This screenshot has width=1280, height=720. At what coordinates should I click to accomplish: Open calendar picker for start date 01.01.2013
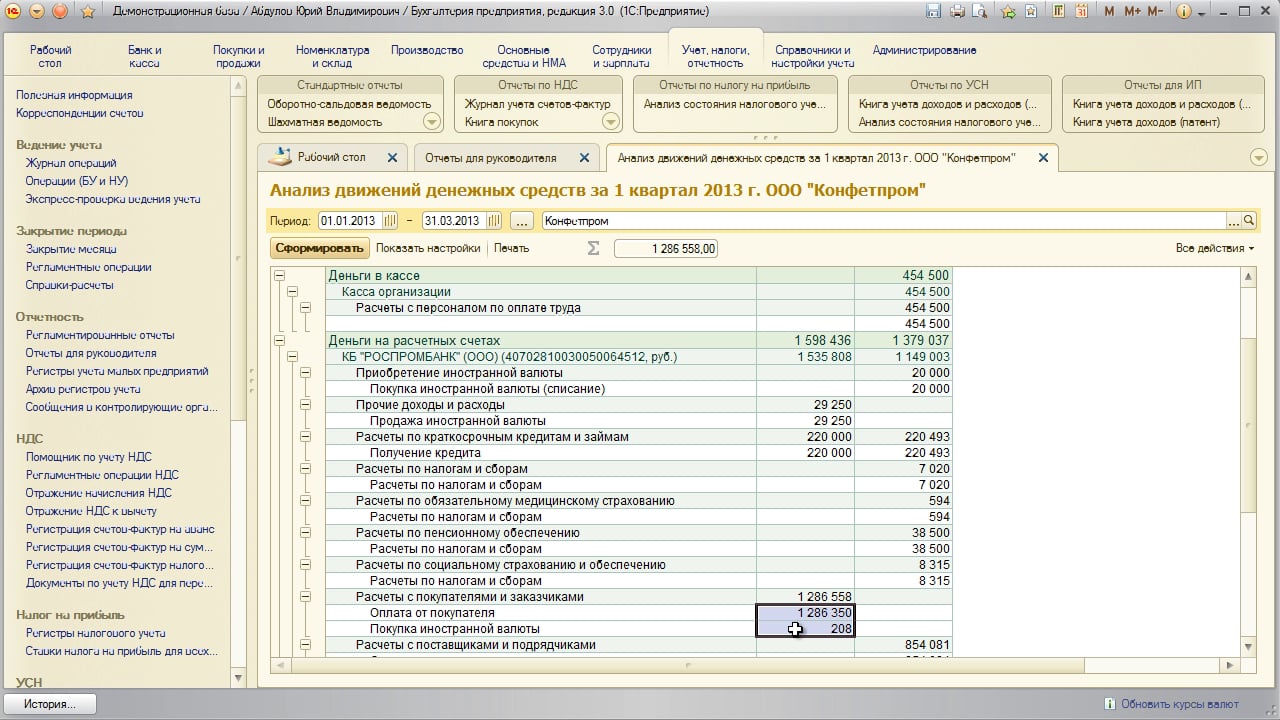[x=389, y=221]
